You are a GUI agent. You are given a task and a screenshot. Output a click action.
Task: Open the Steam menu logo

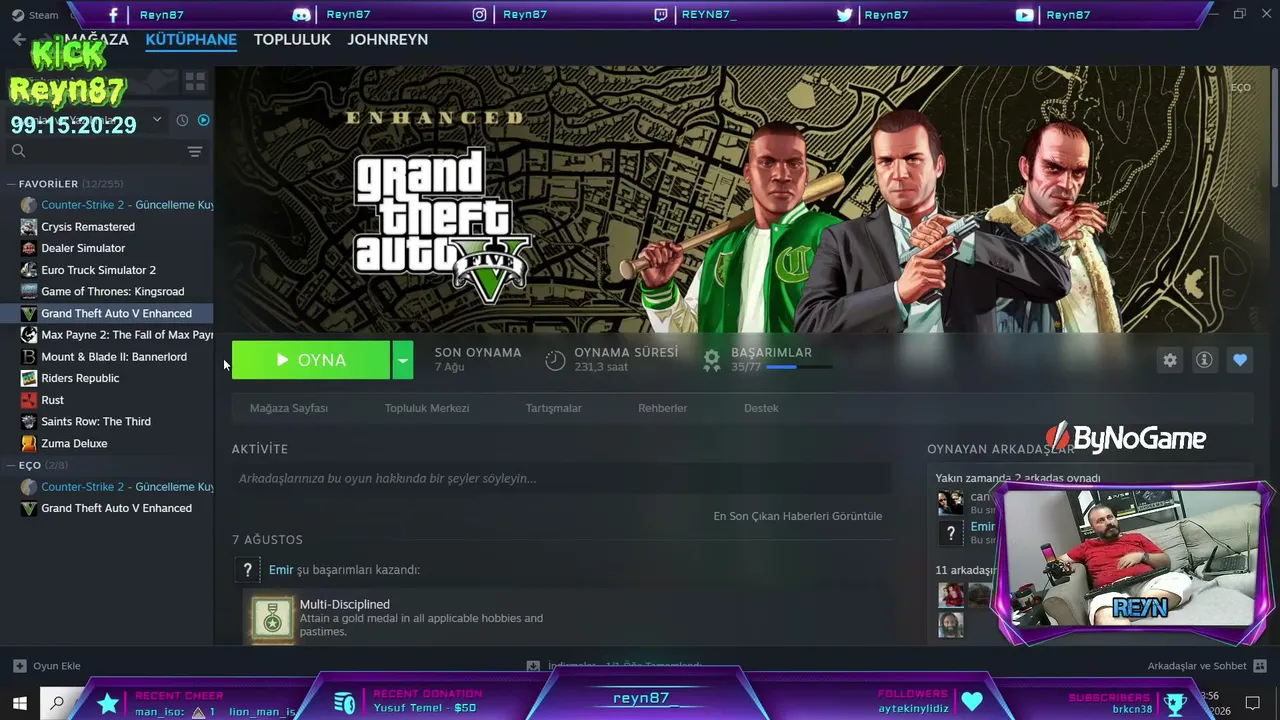pos(18,15)
